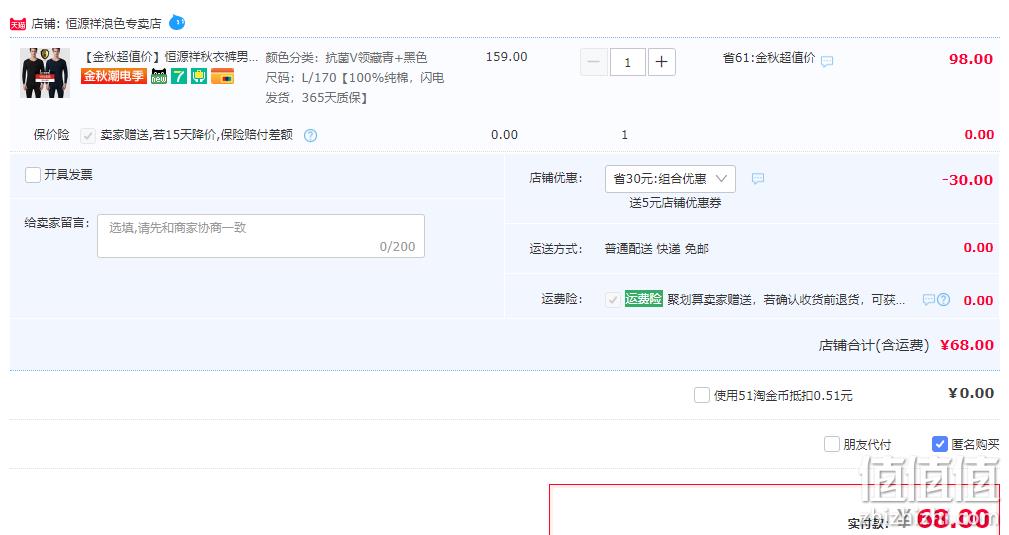
Task: Click the quantity input showing 1
Action: tap(627, 62)
